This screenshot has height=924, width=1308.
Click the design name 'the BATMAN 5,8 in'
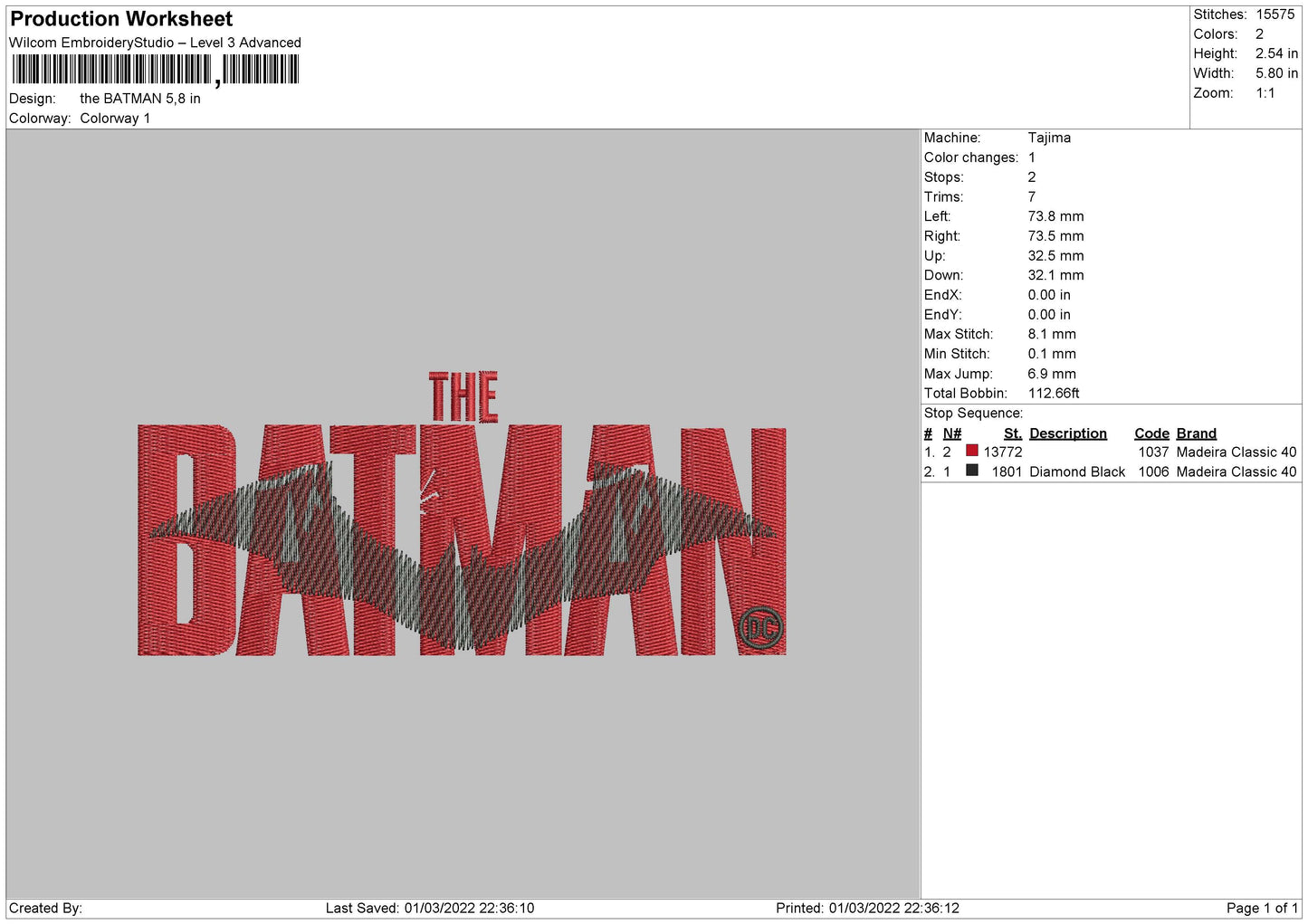tap(140, 99)
